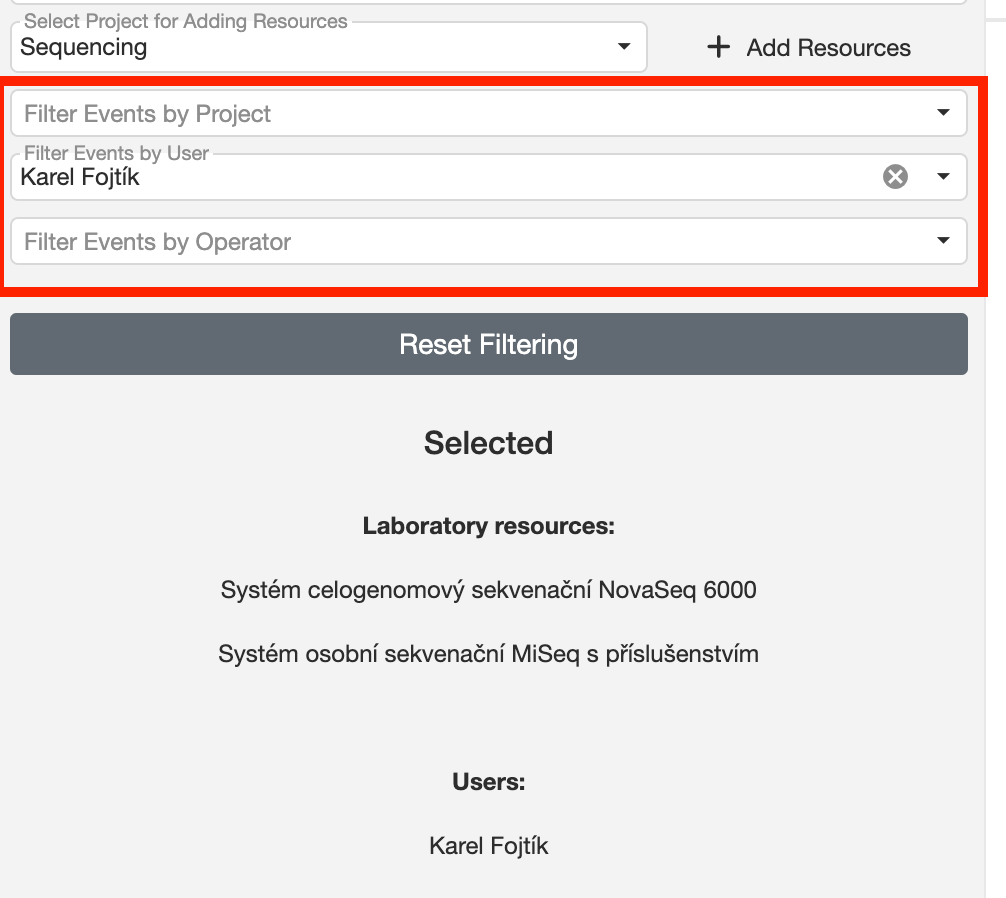
Task: Click the Select Project for Adding Resources label
Action: (186, 21)
